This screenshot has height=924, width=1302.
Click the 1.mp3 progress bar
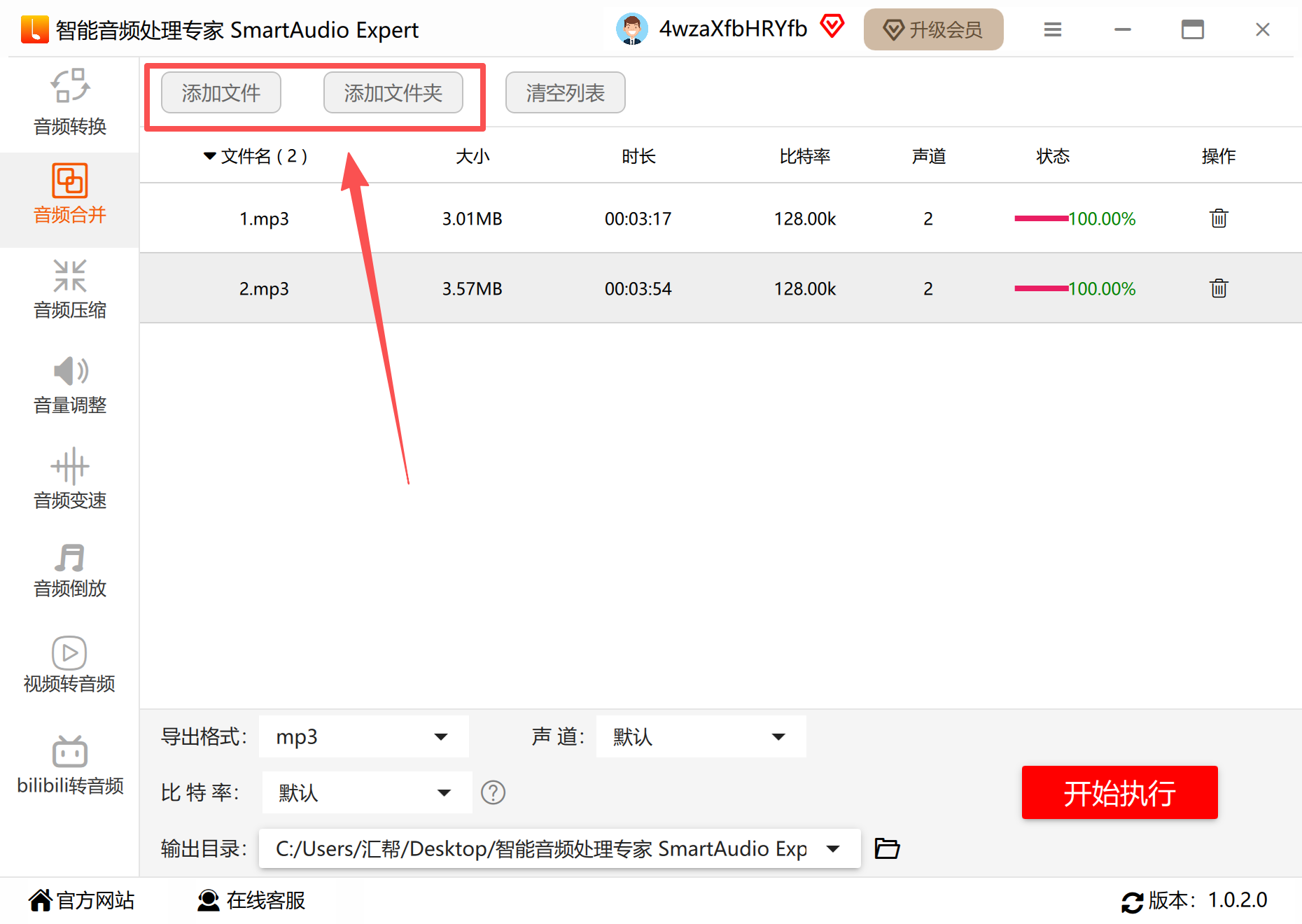1042,218
